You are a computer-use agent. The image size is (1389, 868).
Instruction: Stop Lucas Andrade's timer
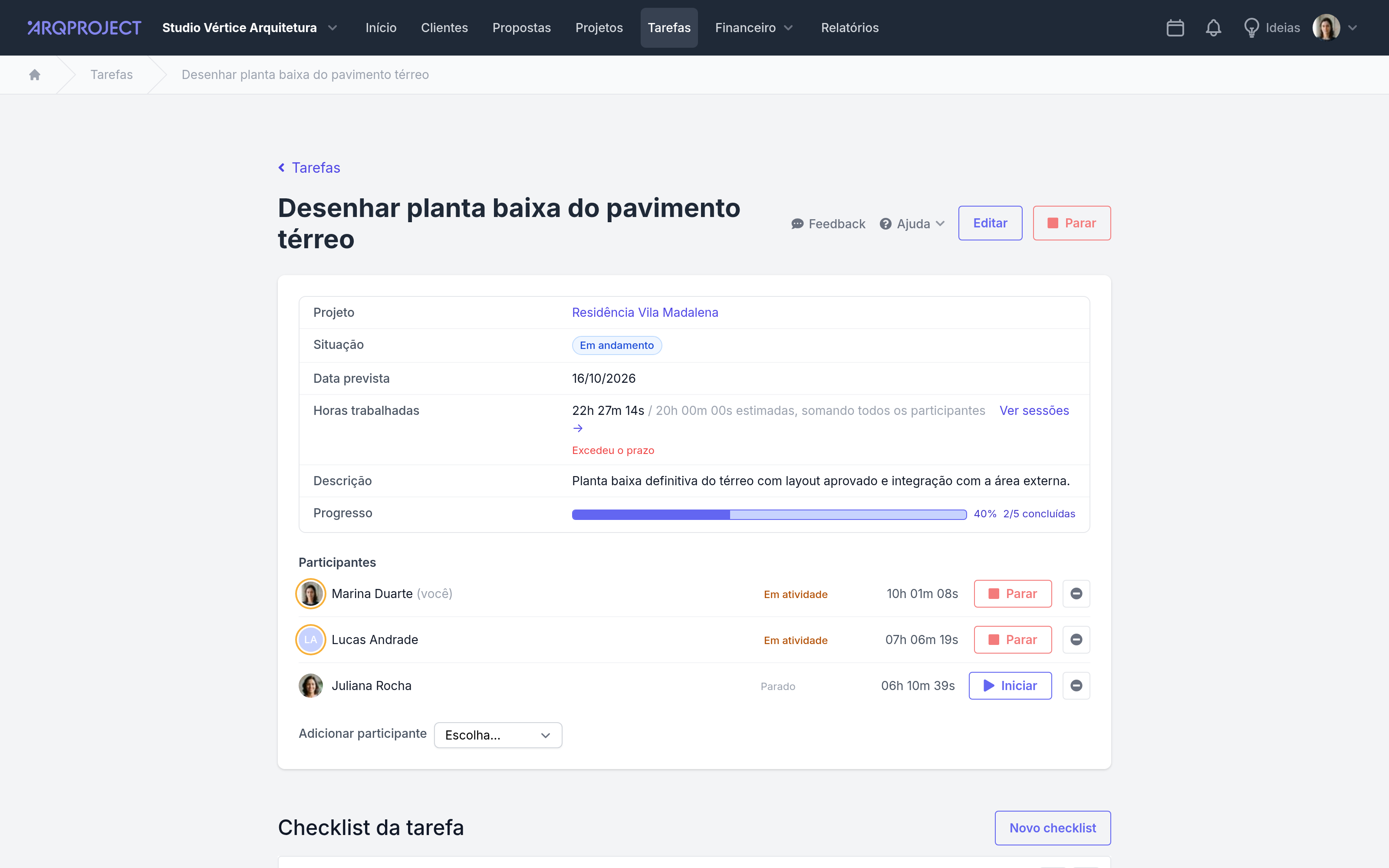tap(1013, 640)
